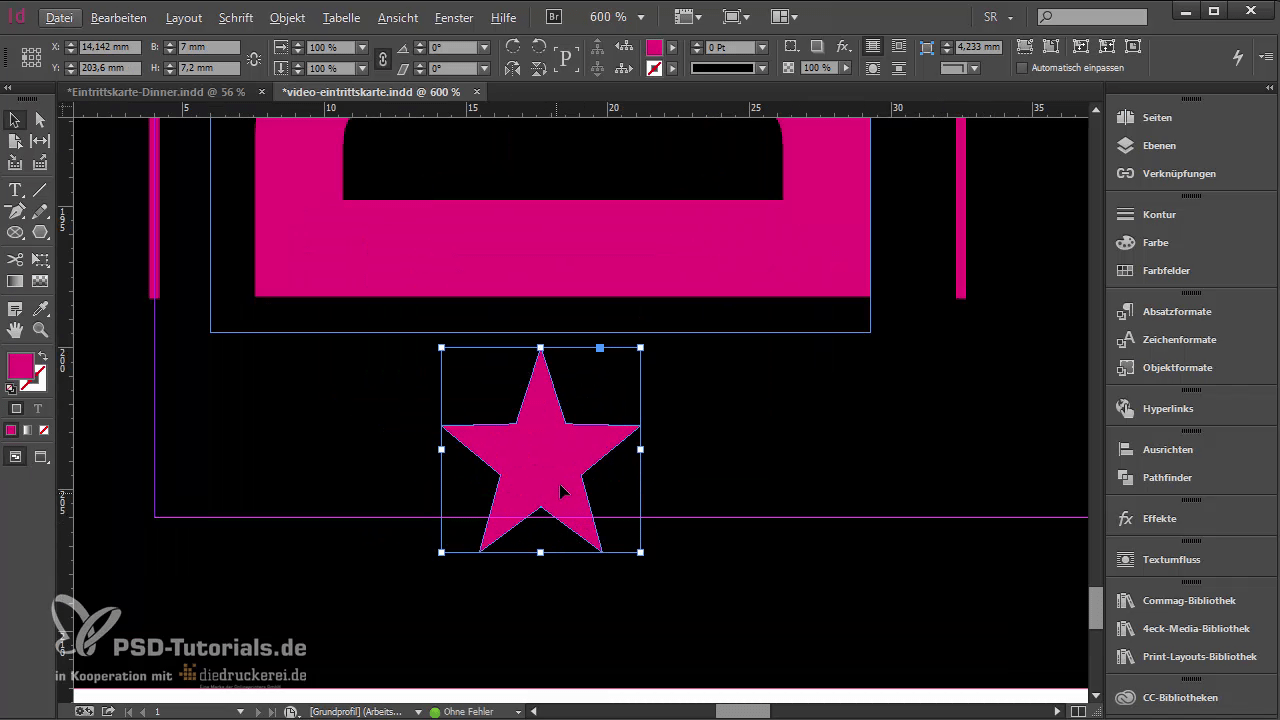This screenshot has height=720, width=1280.
Task: Click the X position input field
Action: 109,47
